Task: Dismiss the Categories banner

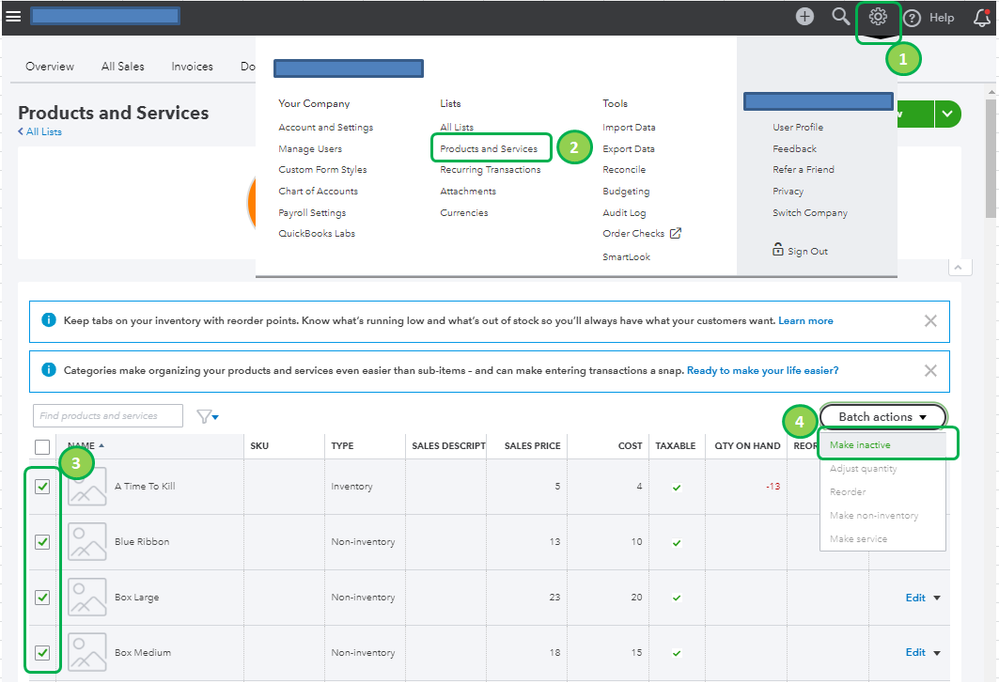Action: tap(930, 370)
